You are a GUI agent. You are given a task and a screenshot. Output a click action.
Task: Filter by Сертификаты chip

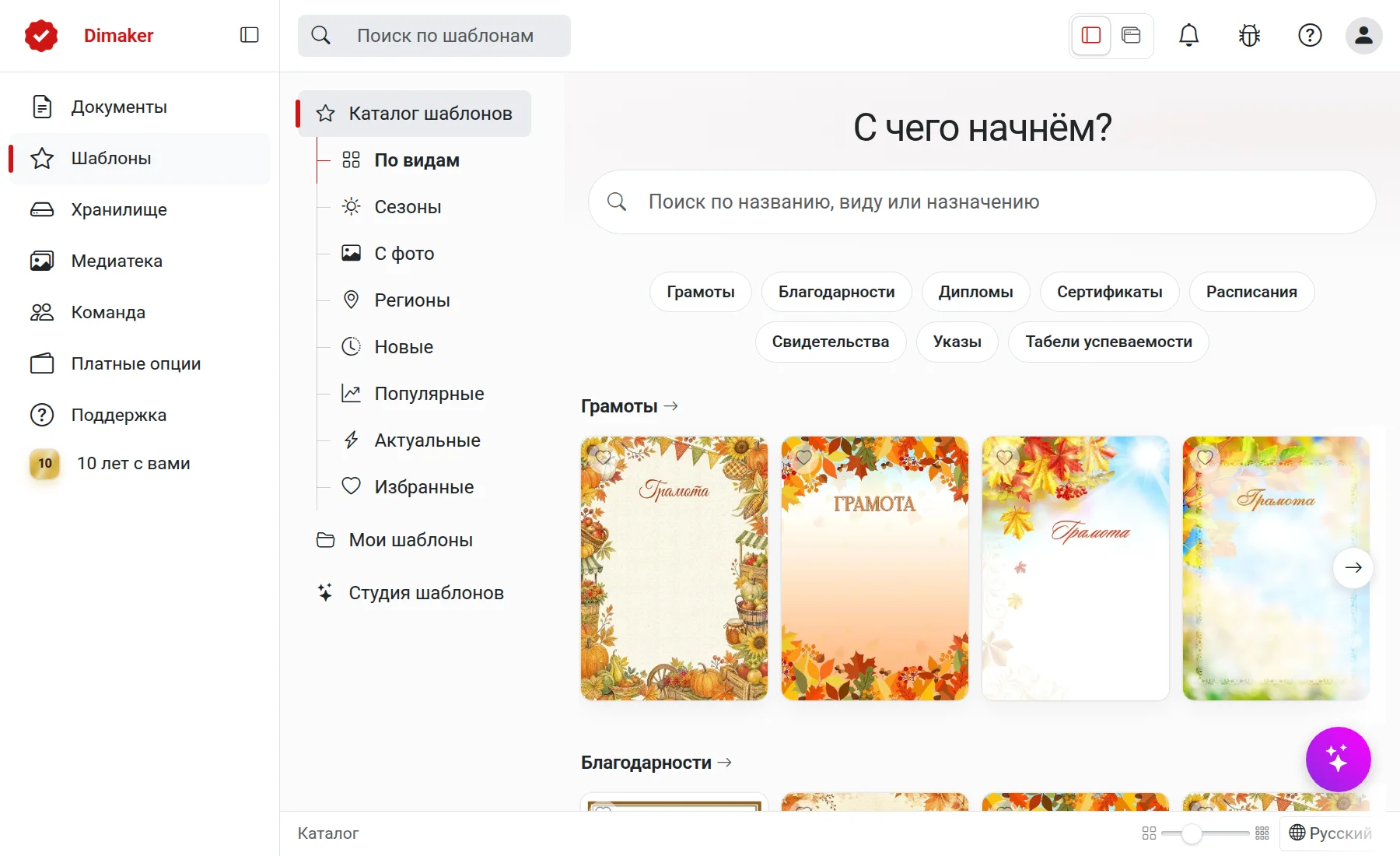pyautogui.click(x=1109, y=292)
